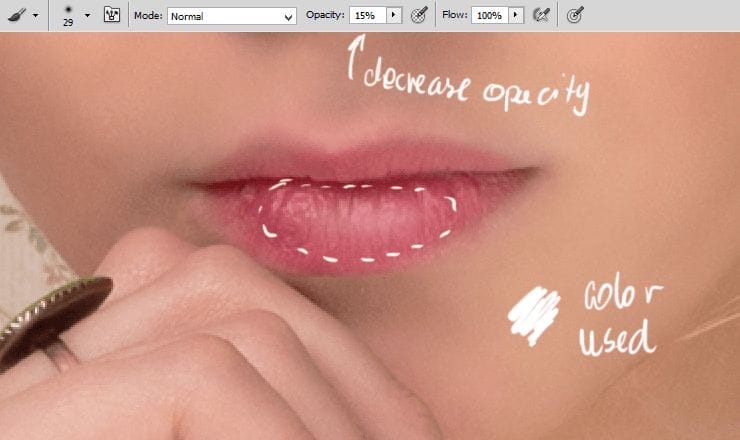Image resolution: width=740 pixels, height=440 pixels.
Task: Open the Opacity slider popup arrow
Action: point(393,16)
